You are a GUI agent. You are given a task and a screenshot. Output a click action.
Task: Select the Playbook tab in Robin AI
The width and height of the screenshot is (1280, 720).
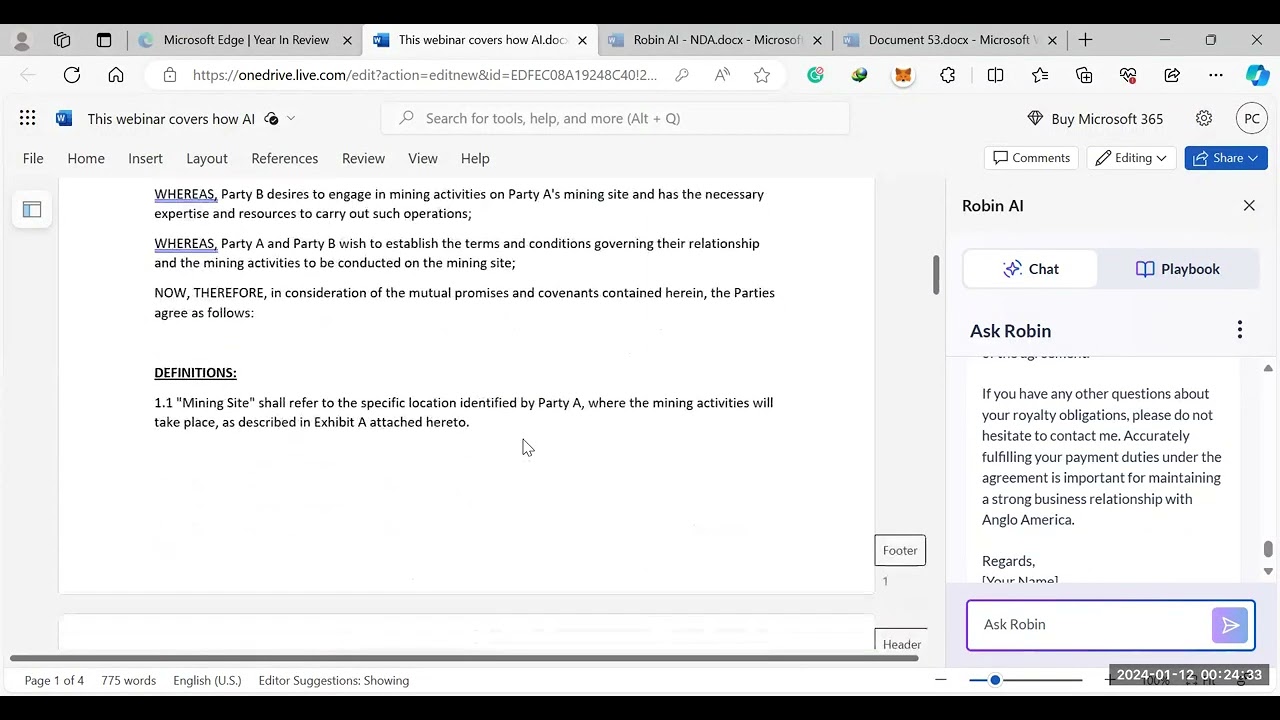(x=1178, y=269)
